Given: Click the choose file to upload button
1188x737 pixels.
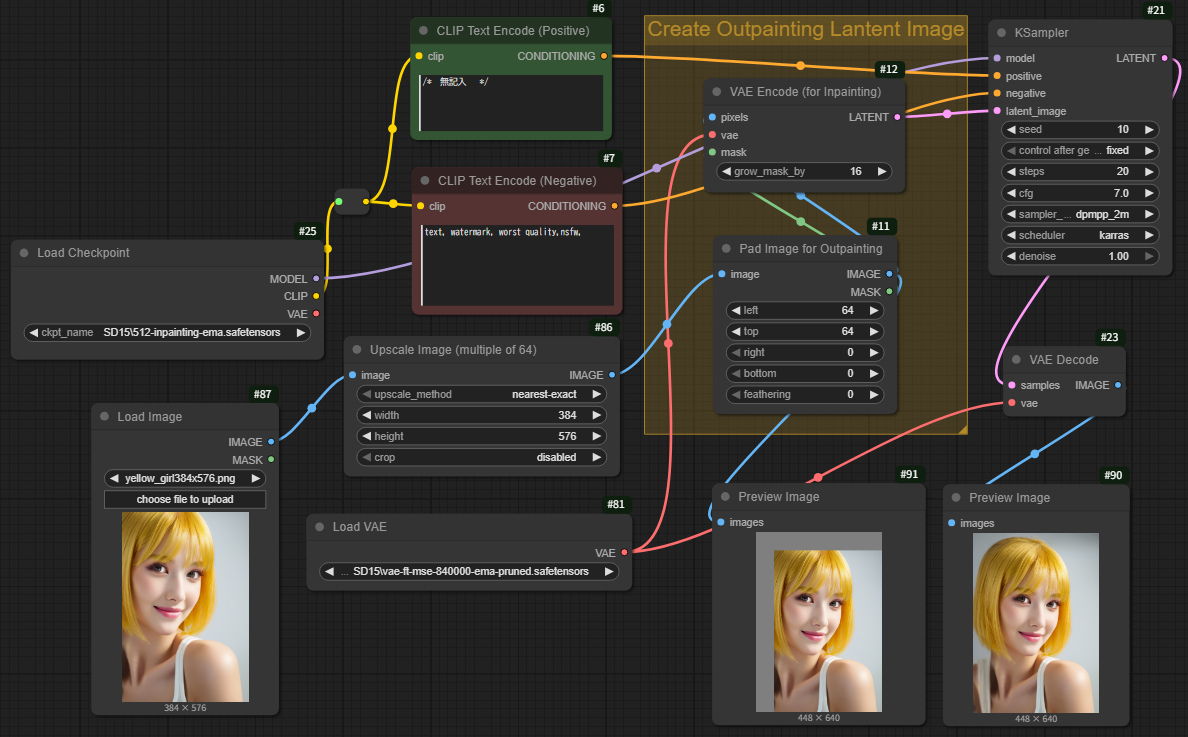Looking at the screenshot, I should point(185,499).
